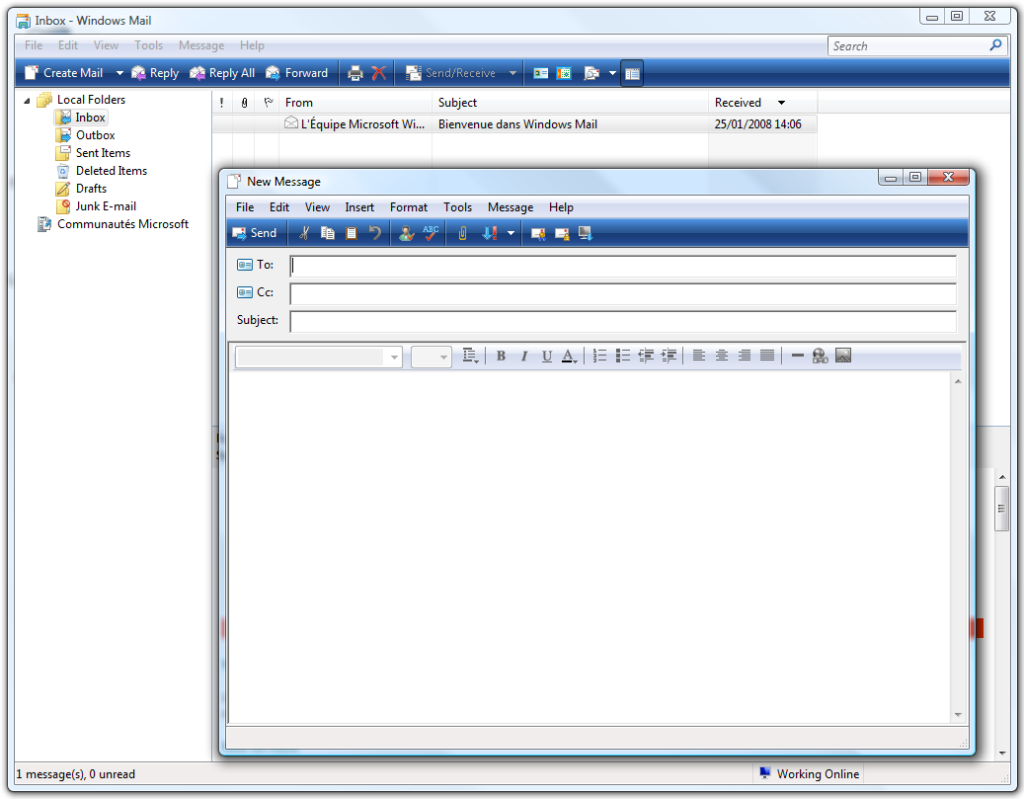Toggle Justify alignment

[x=767, y=355]
